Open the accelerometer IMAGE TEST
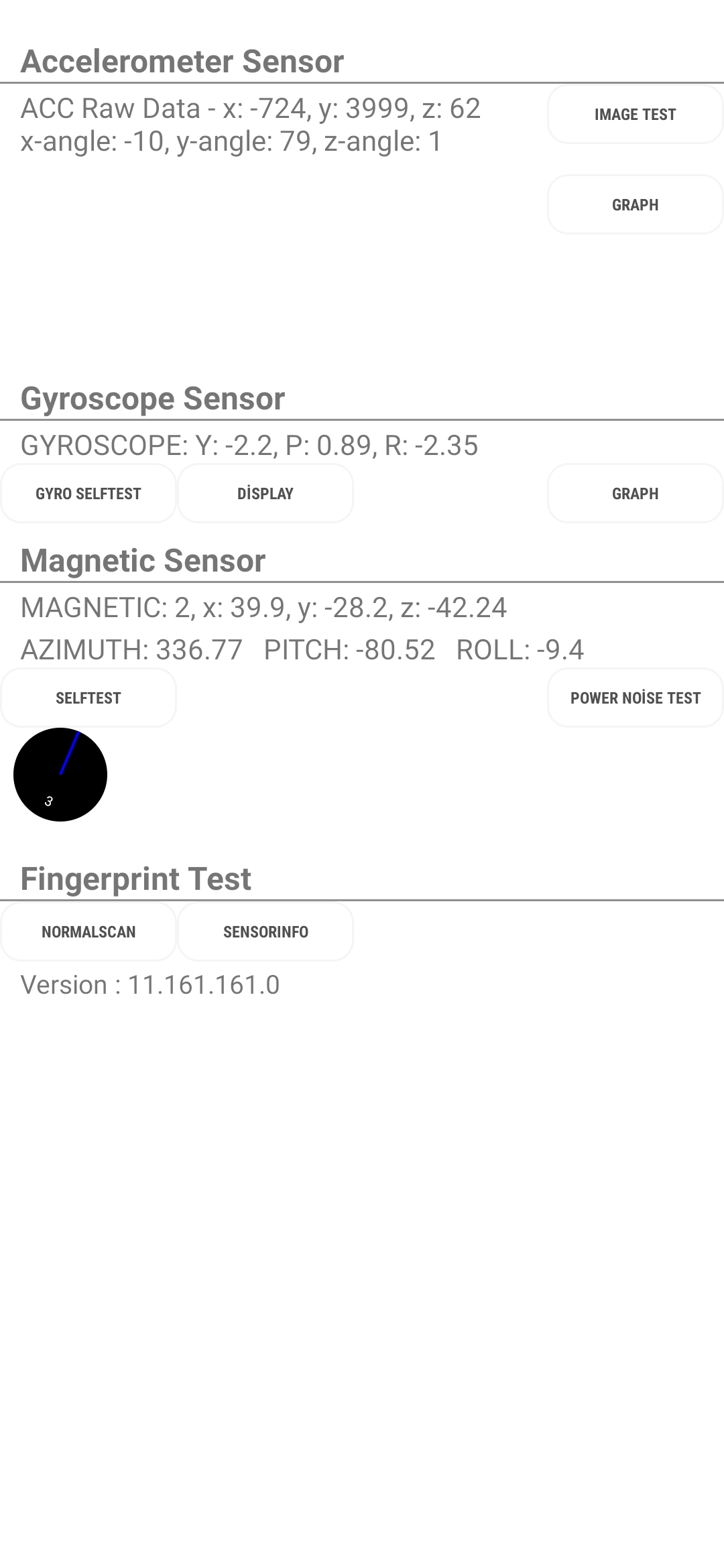This screenshot has height=1568, width=724. (x=635, y=114)
